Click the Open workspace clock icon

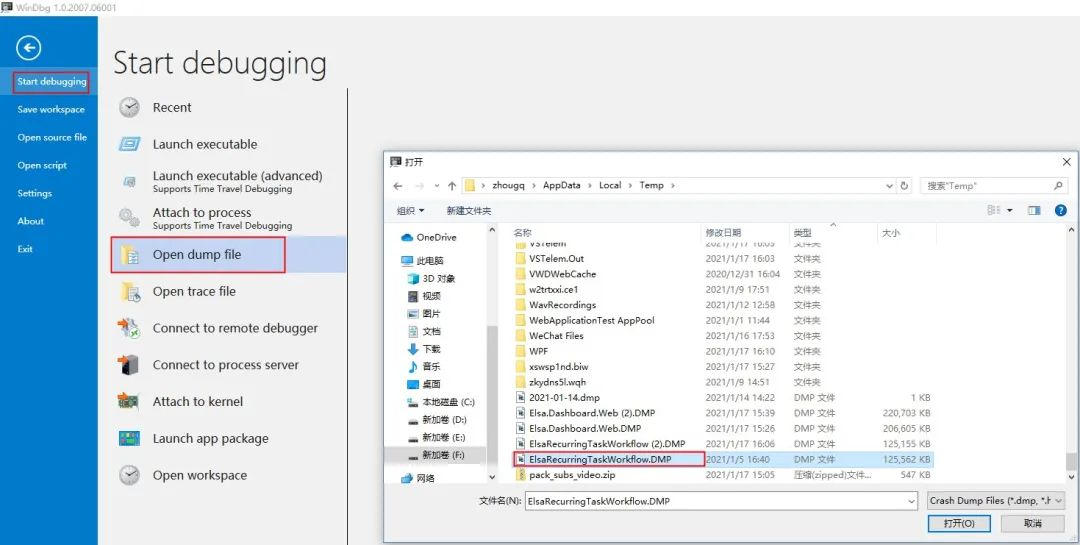coord(129,475)
